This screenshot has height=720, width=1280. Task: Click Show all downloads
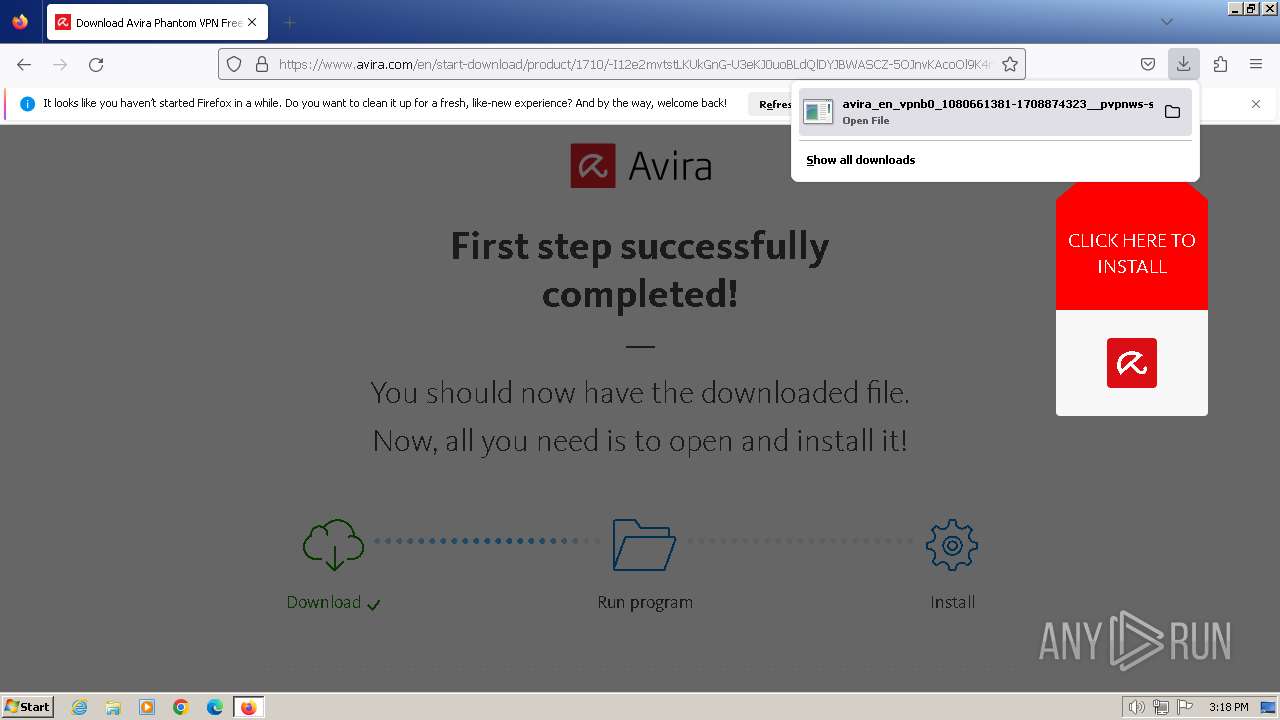pos(860,160)
